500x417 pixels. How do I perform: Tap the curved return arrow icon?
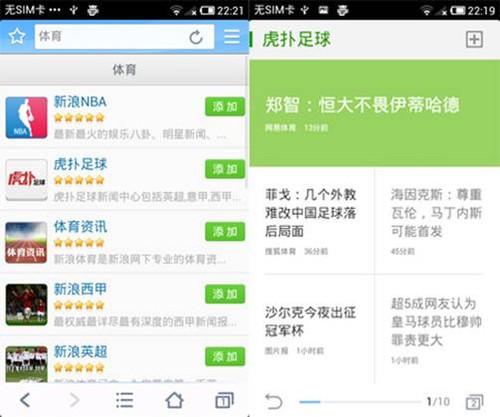pos(273,401)
